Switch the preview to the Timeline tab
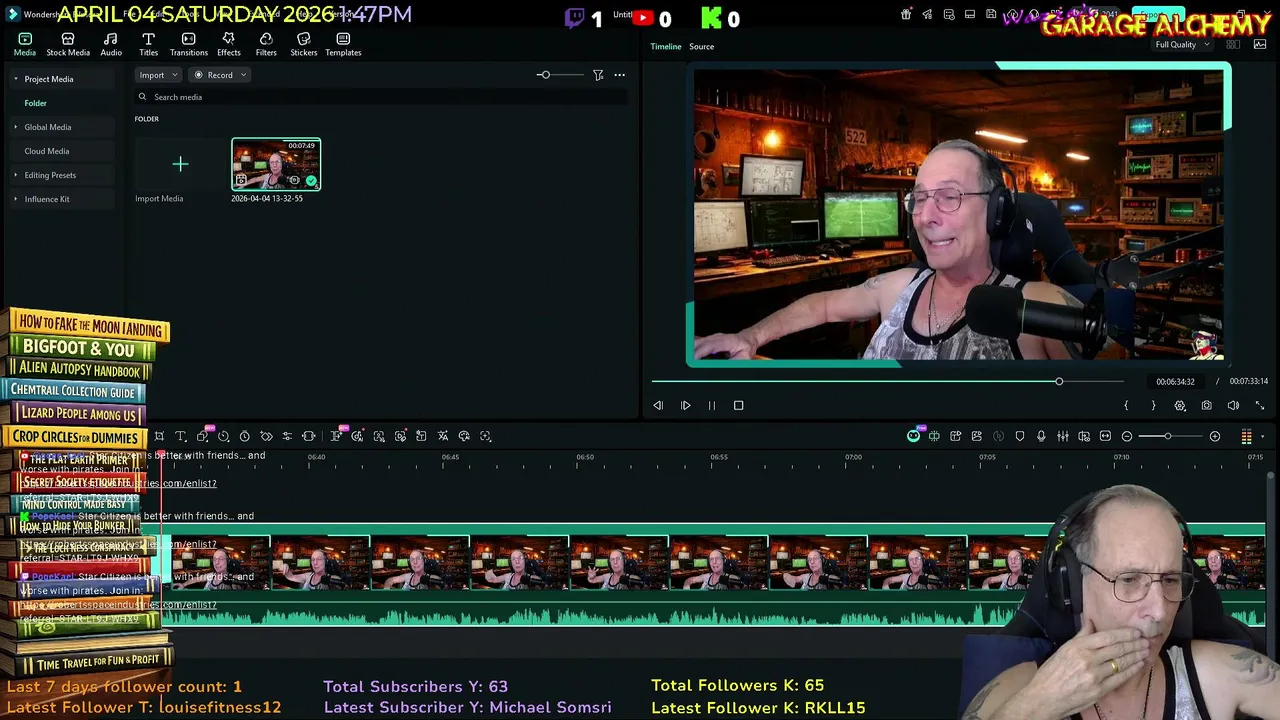This screenshot has height=720, width=1280. pyautogui.click(x=666, y=47)
